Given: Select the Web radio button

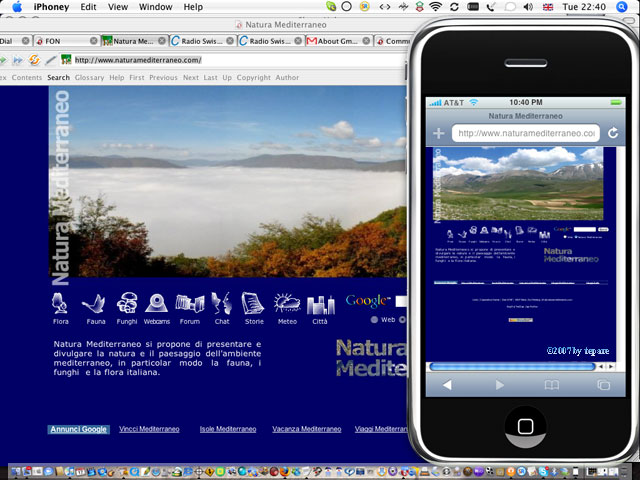Looking at the screenshot, I should [x=374, y=320].
